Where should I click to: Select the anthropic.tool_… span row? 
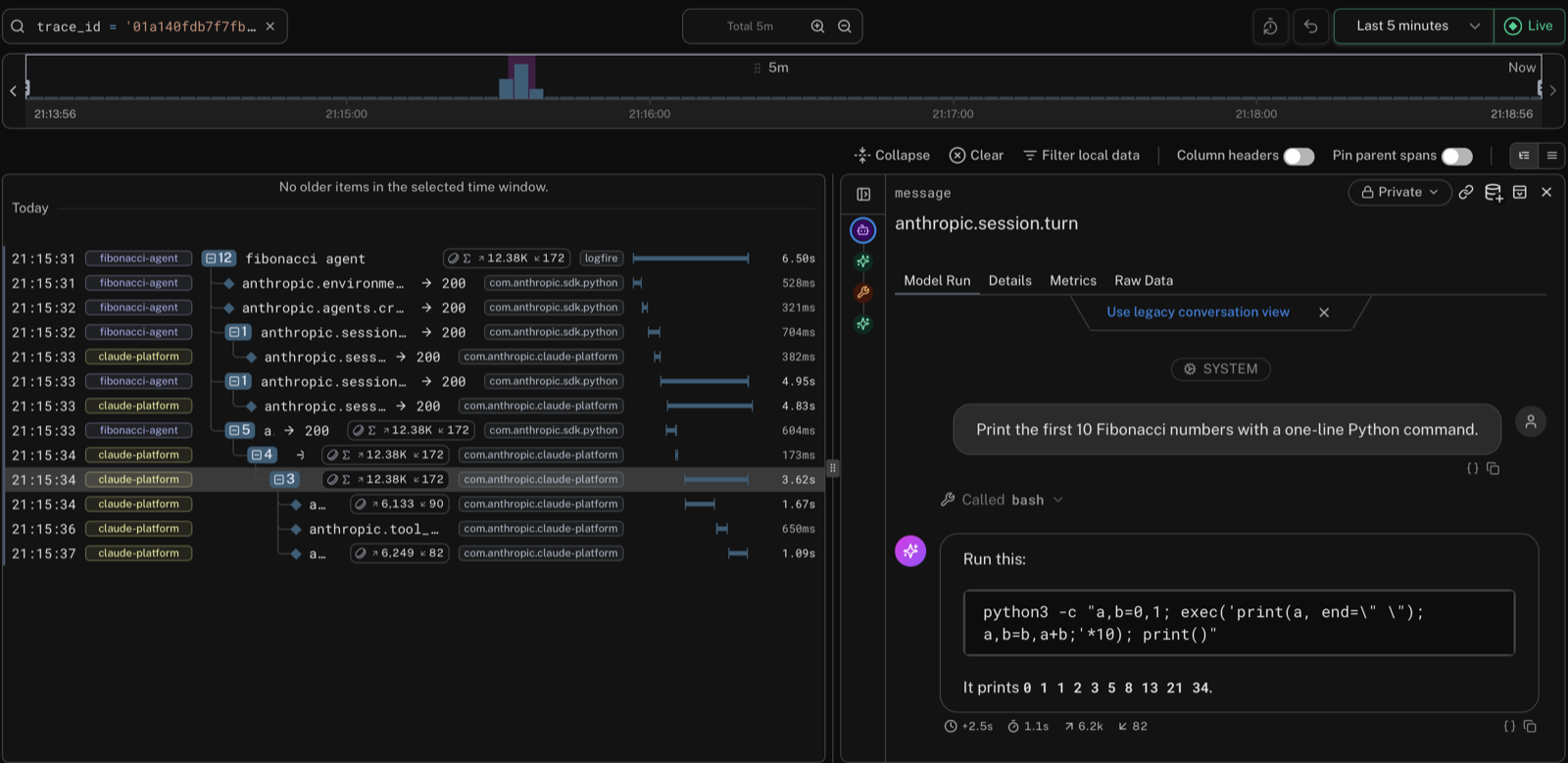pyautogui.click(x=413, y=529)
